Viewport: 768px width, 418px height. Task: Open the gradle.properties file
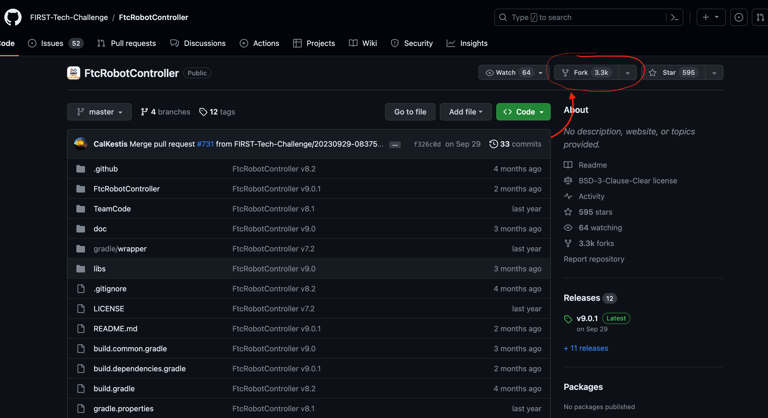(123, 408)
